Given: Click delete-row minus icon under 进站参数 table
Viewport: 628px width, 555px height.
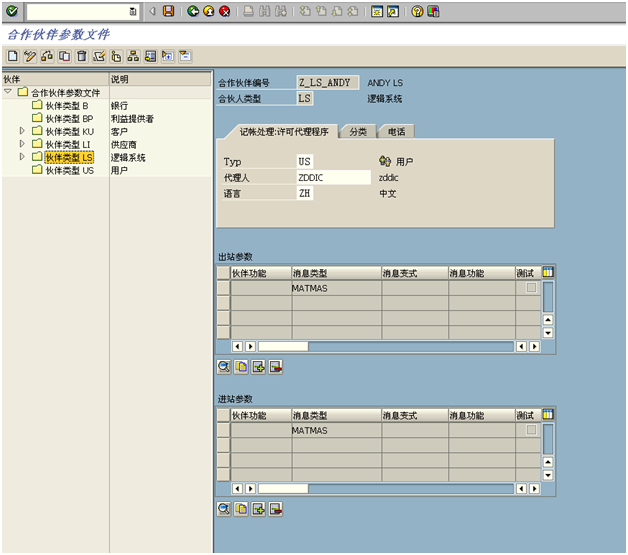Looking at the screenshot, I should 276,509.
